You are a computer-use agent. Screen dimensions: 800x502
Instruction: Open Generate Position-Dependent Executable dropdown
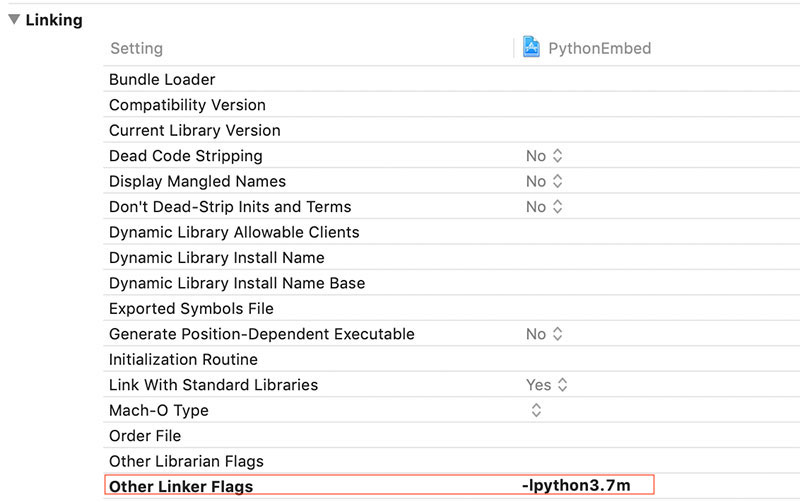[x=544, y=334]
